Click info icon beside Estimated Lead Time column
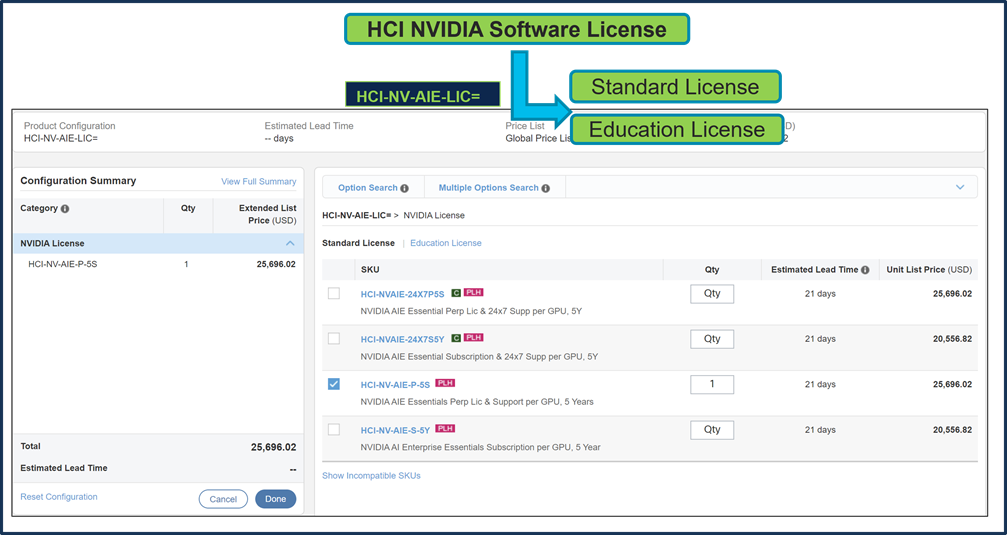Screen dimensions: 1007x535 [865, 270]
